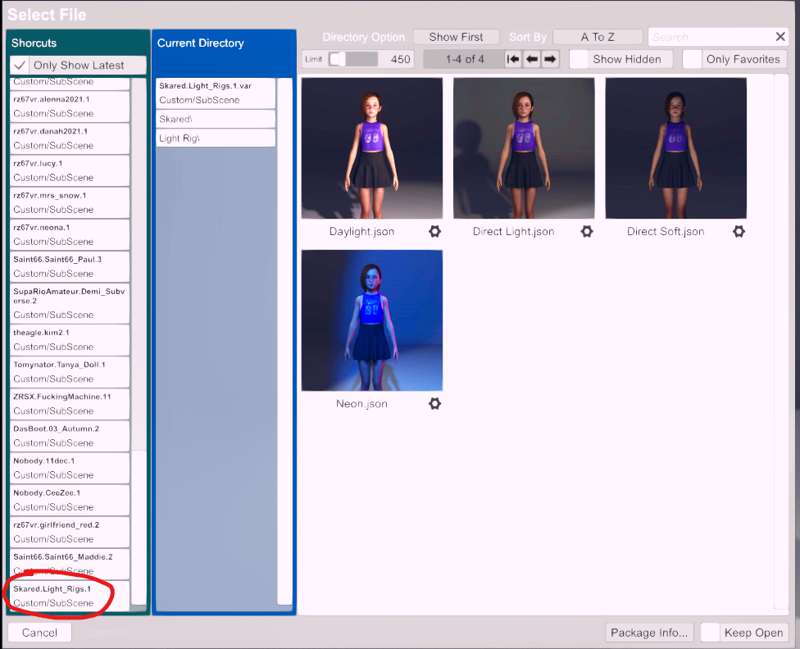Select the Saint66.Saint66_Paul.3 shortcut
Viewport: 800px width, 649px height.
70,266
